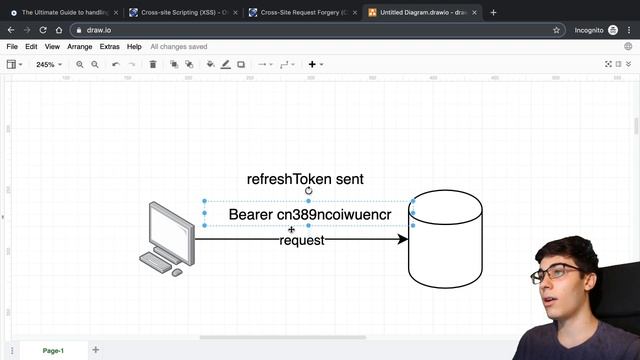Click the left sidebar collapse handle

tap(2, 217)
